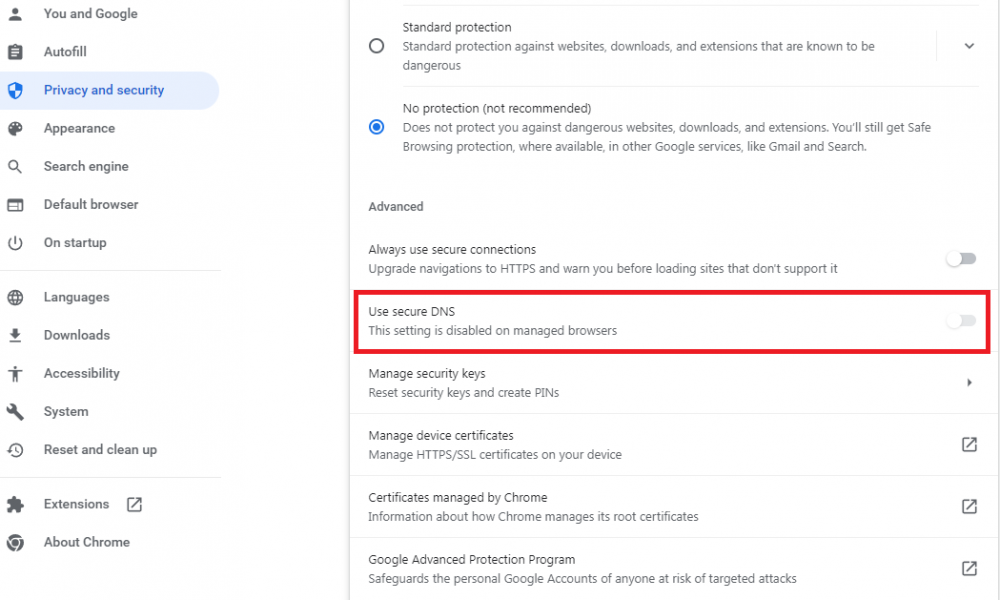Click the Privacy and security shield icon
The width and height of the screenshot is (1000, 600).
(15, 90)
